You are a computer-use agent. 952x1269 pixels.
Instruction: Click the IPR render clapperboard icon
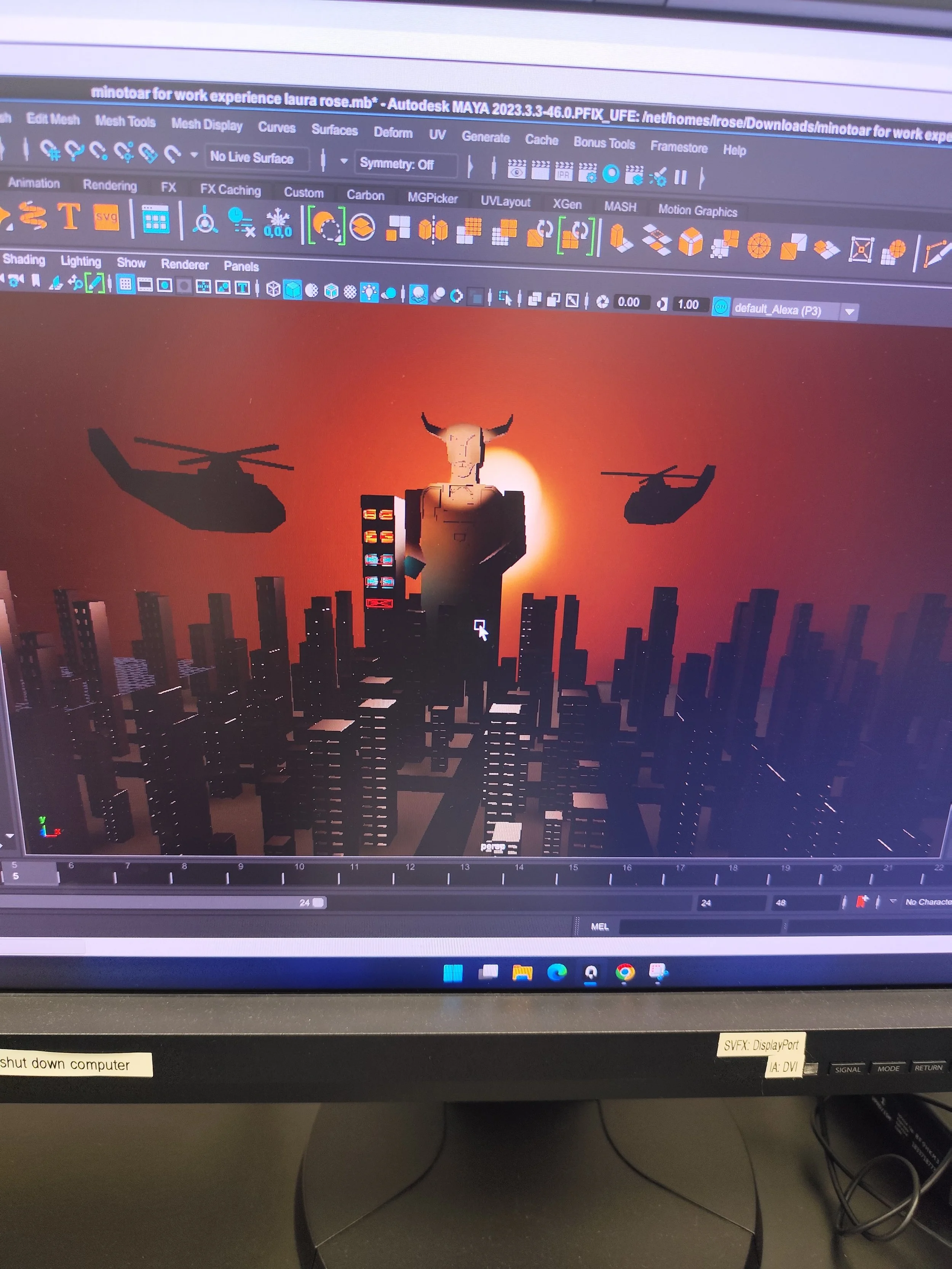(564, 172)
